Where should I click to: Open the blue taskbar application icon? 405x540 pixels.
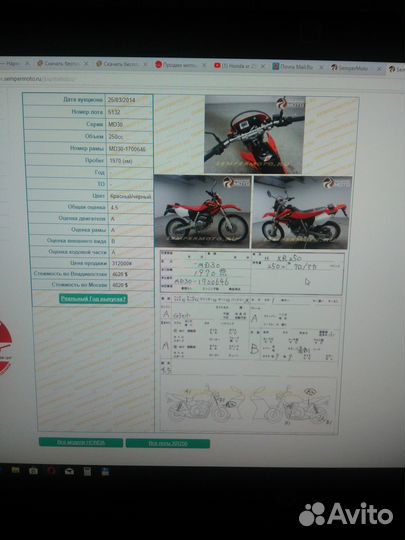105,471
